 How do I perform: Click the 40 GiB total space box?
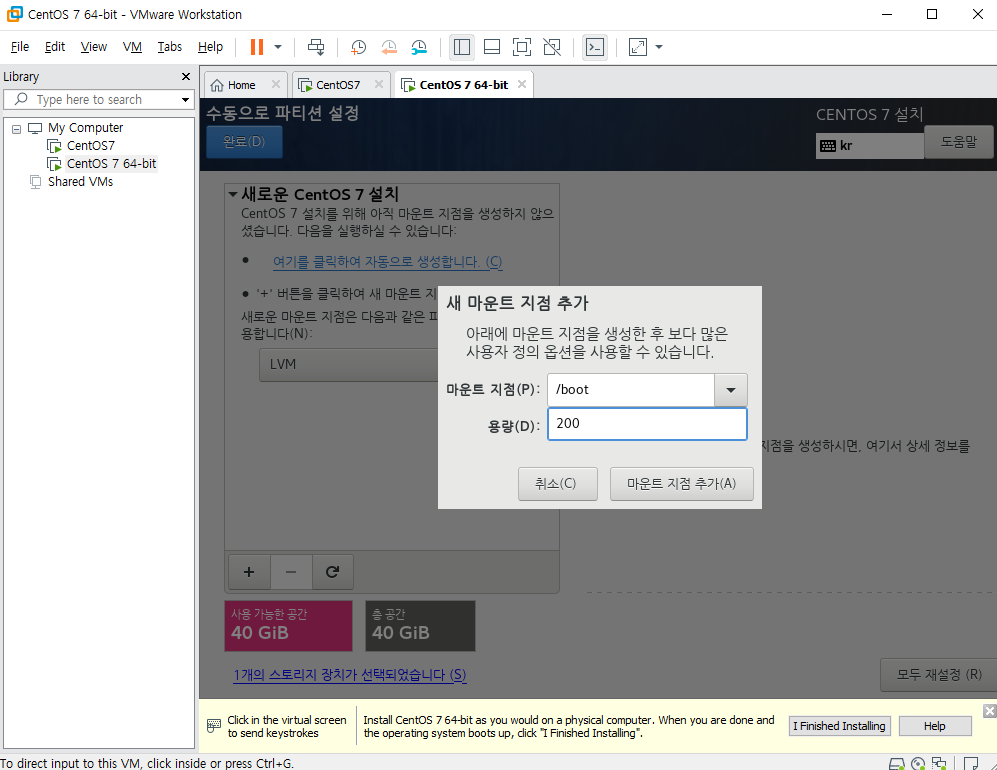pyautogui.click(x=420, y=626)
